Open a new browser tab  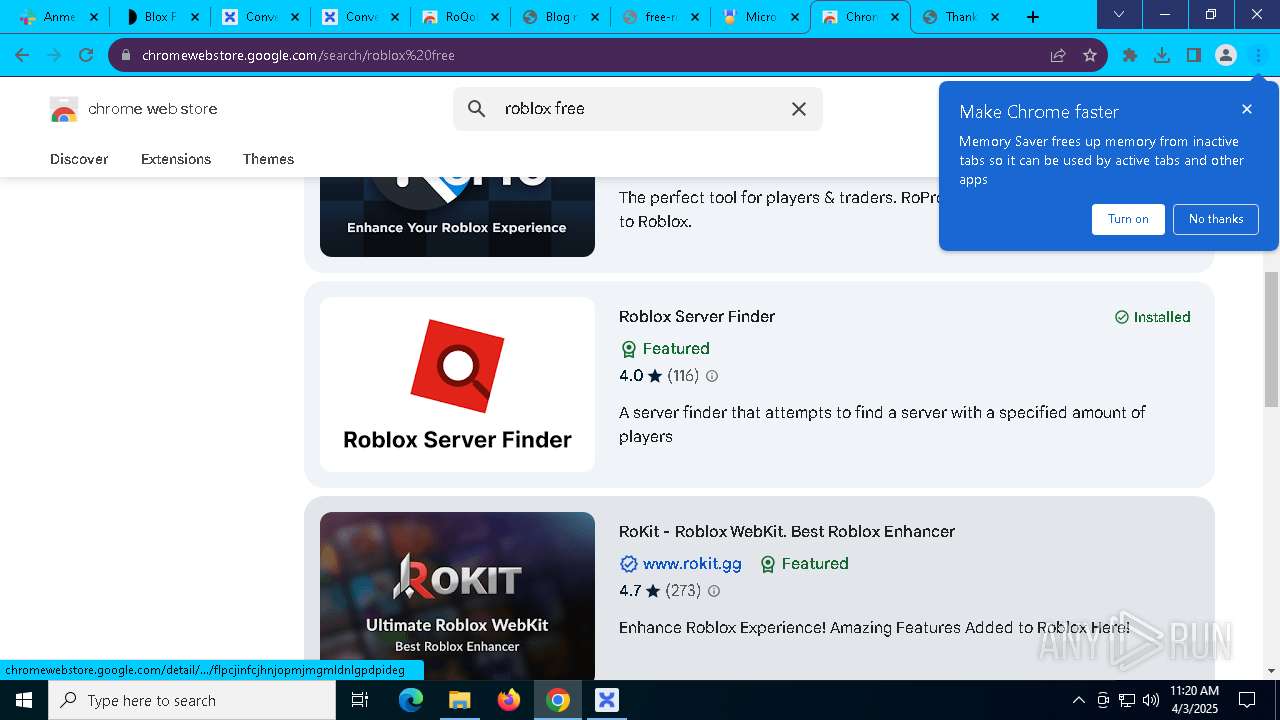point(1033,16)
